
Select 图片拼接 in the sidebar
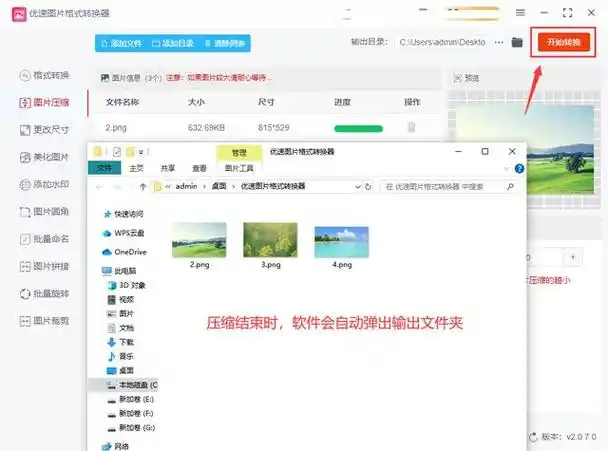tap(44, 266)
